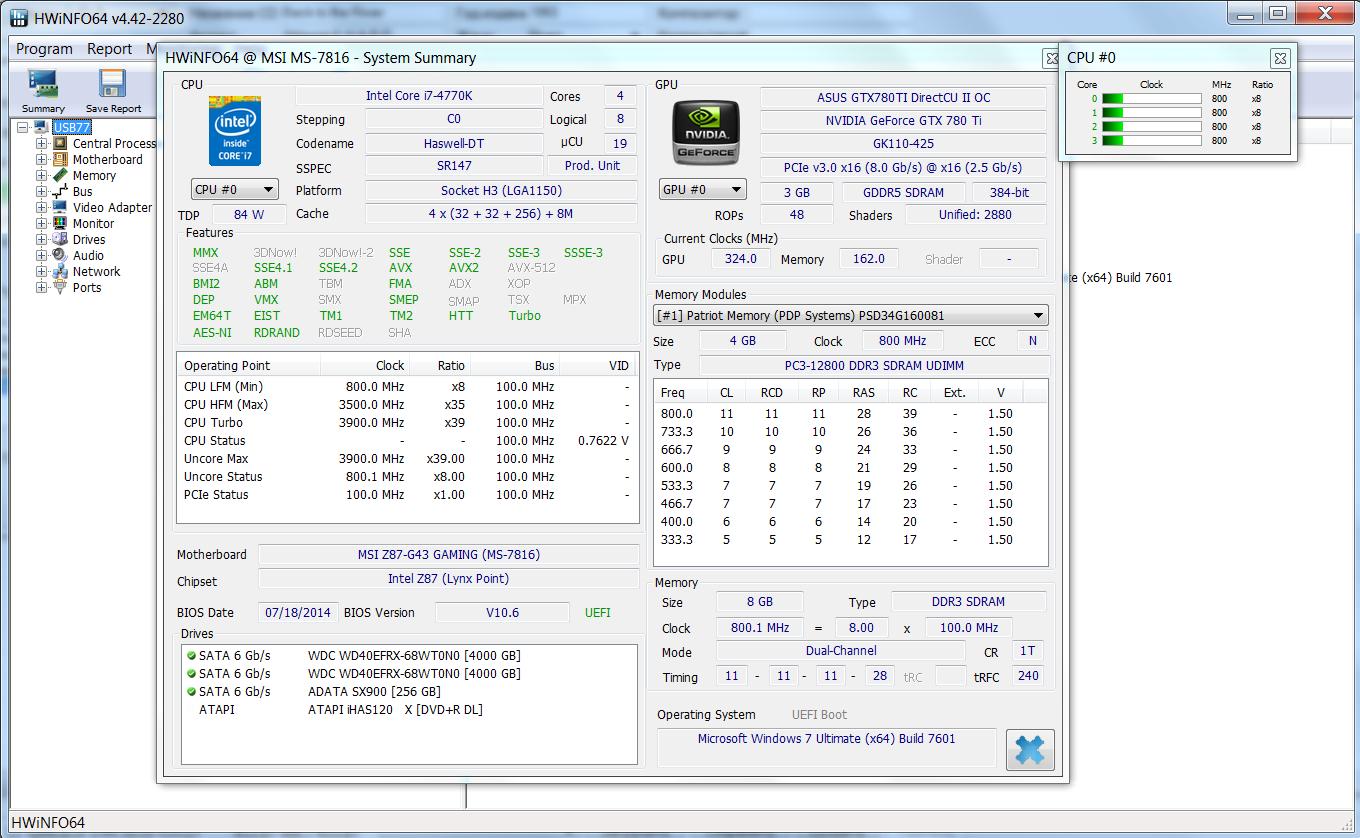
Task: Click green status icon of ADATA SX900 drive
Action: pyautogui.click(x=191, y=692)
